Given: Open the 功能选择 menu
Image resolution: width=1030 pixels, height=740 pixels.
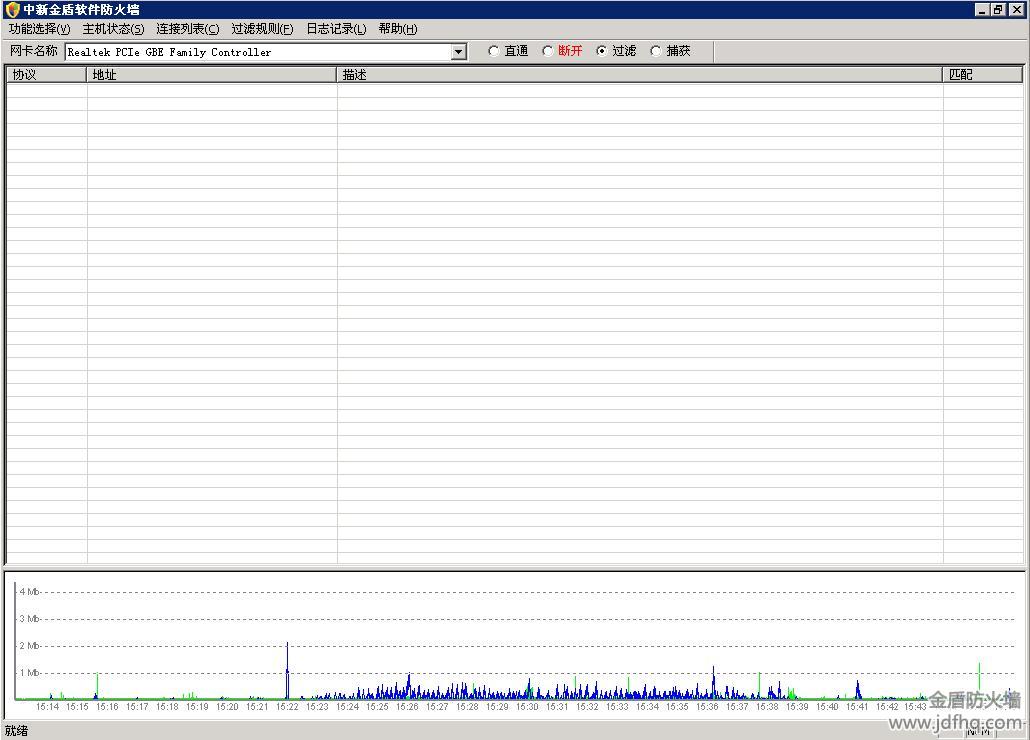Looking at the screenshot, I should pos(39,29).
